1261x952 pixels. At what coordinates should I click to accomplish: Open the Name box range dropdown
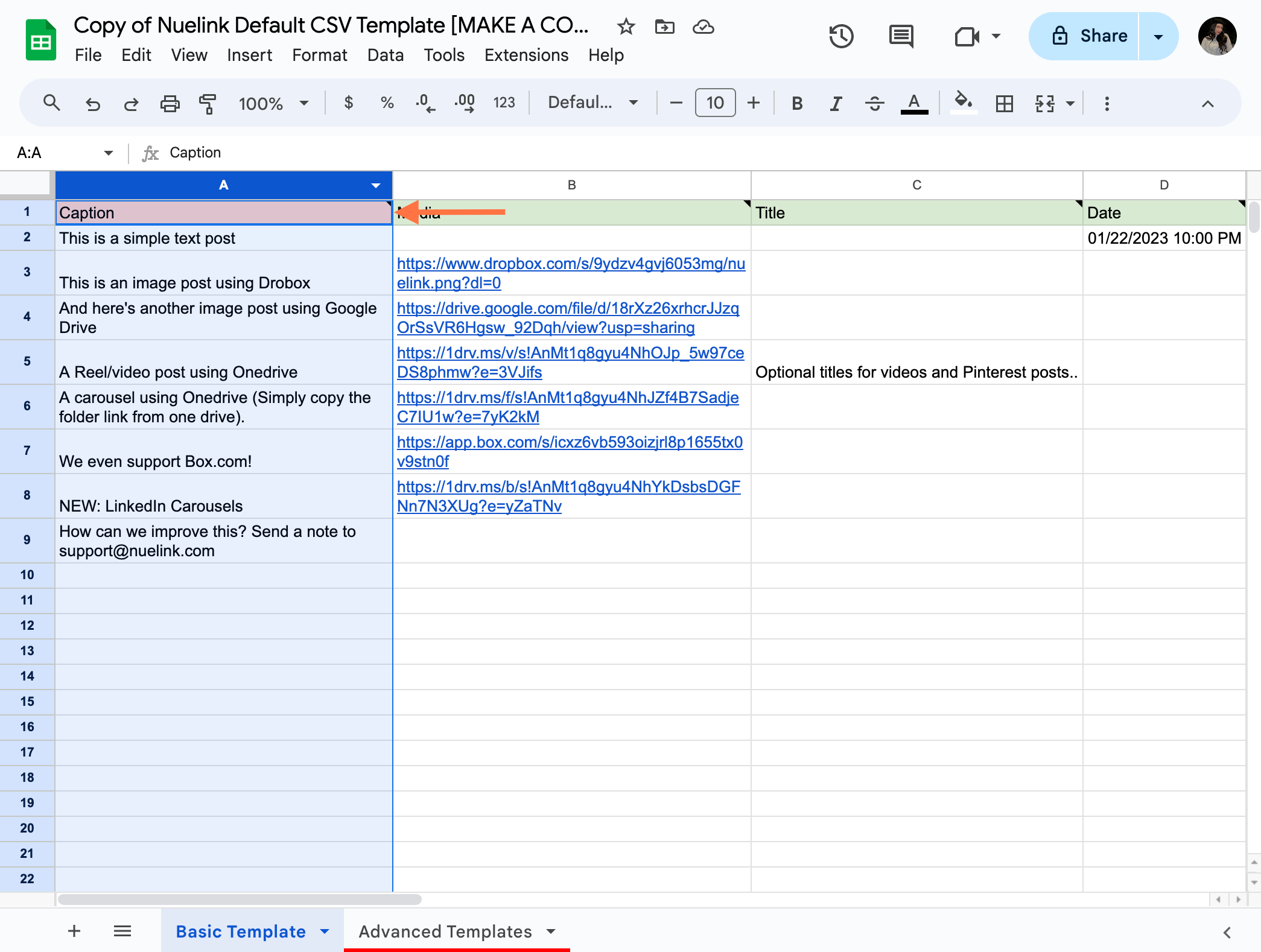tap(109, 153)
